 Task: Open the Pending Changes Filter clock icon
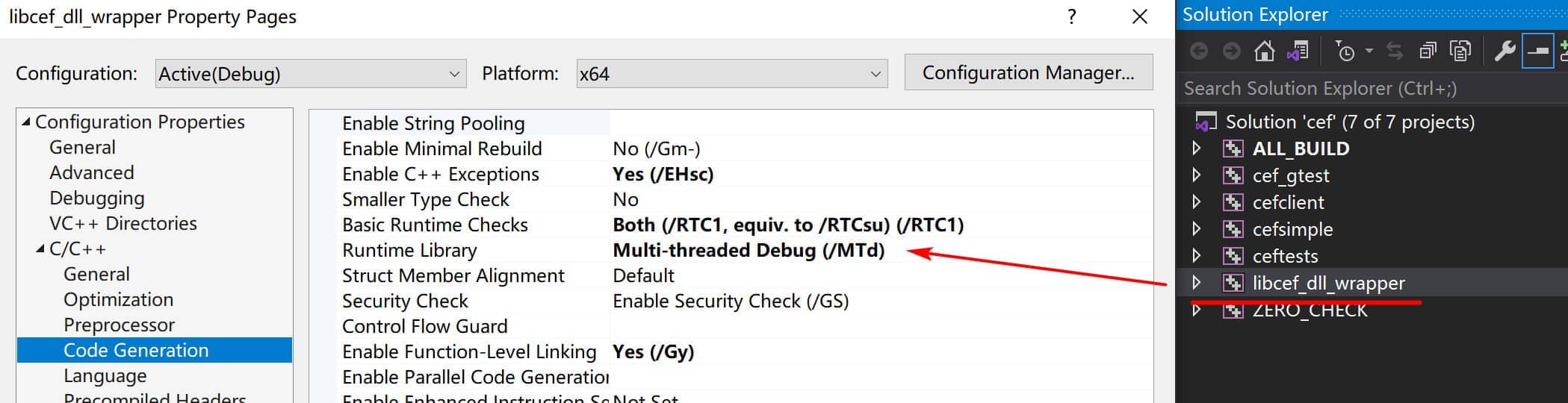1345,51
